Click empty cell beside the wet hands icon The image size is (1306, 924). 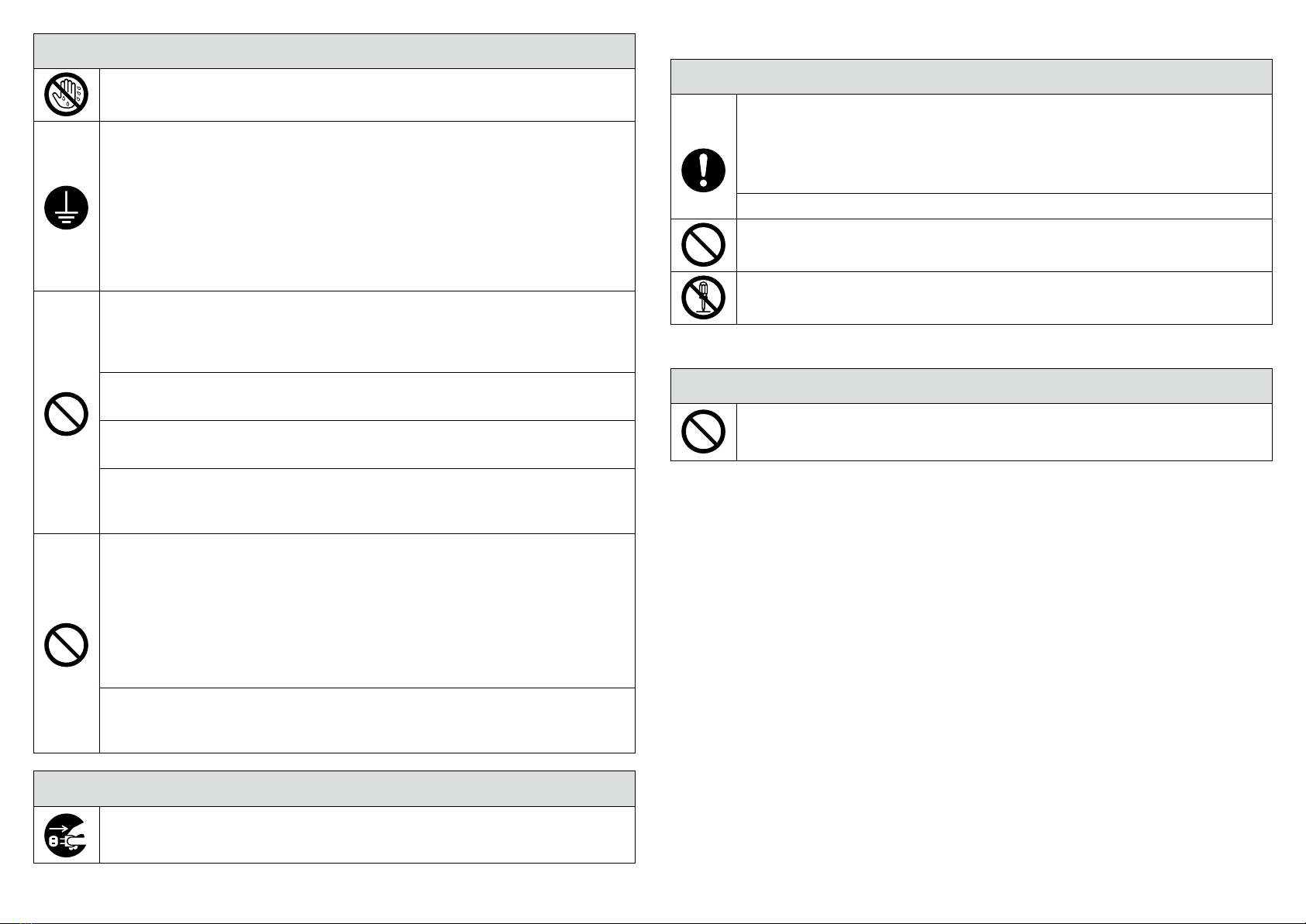point(367,95)
